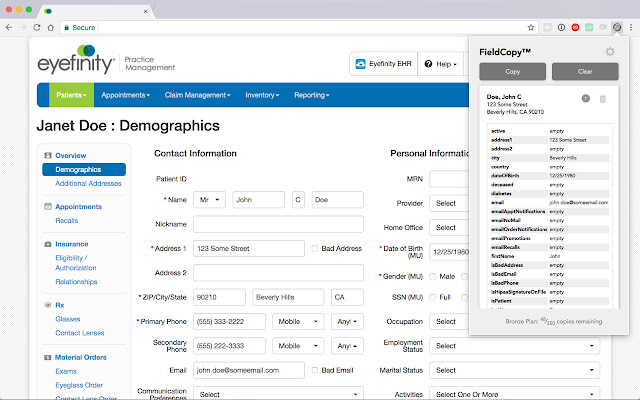Select the Full SSN radio button
Viewport: 640px width, 400px height.
(433, 298)
